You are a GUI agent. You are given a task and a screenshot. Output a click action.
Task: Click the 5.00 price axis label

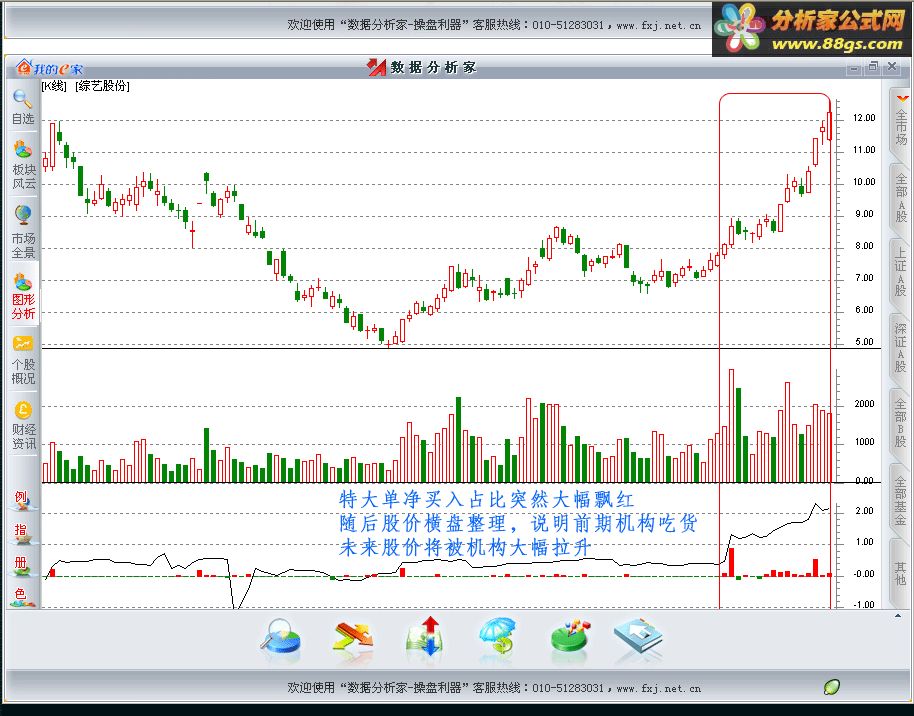click(x=864, y=342)
